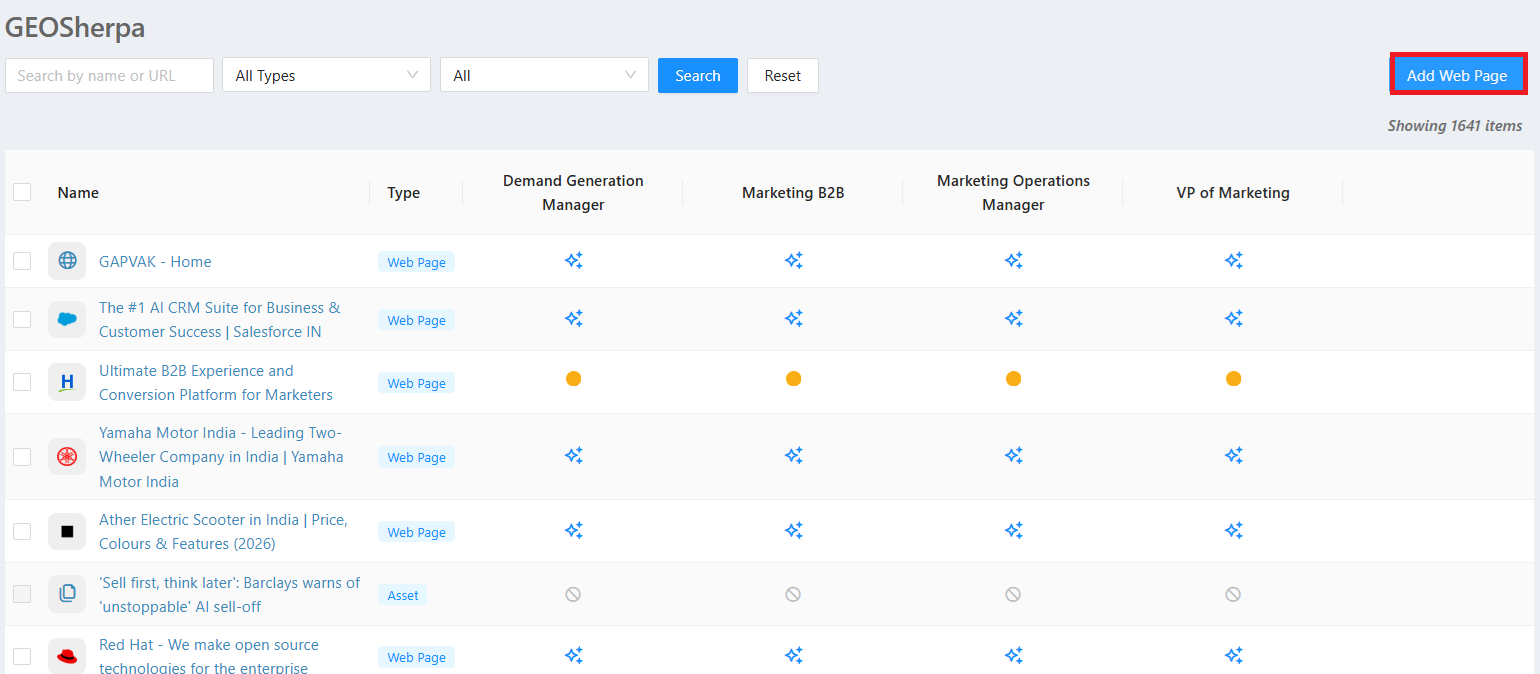1540x674 pixels.
Task: Open the Red Hat open source link
Action: click(209, 656)
